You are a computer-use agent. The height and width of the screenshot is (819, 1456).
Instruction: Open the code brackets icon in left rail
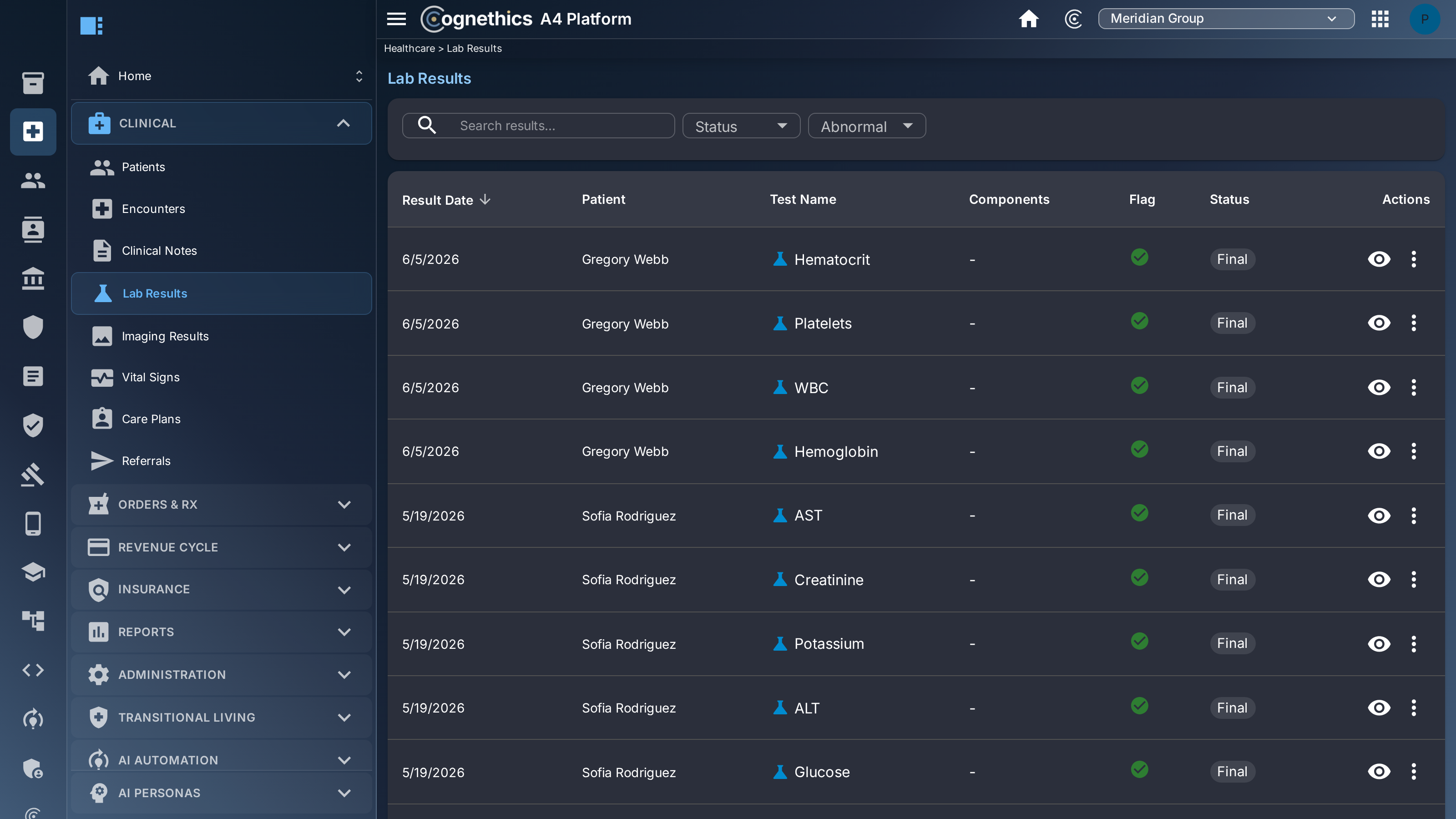(33, 670)
